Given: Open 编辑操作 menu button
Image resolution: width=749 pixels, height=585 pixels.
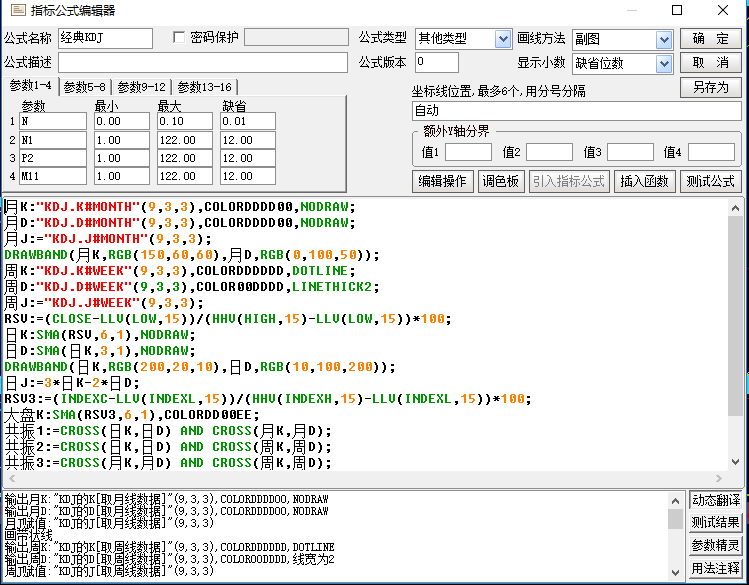Looking at the screenshot, I should pyautogui.click(x=442, y=181).
